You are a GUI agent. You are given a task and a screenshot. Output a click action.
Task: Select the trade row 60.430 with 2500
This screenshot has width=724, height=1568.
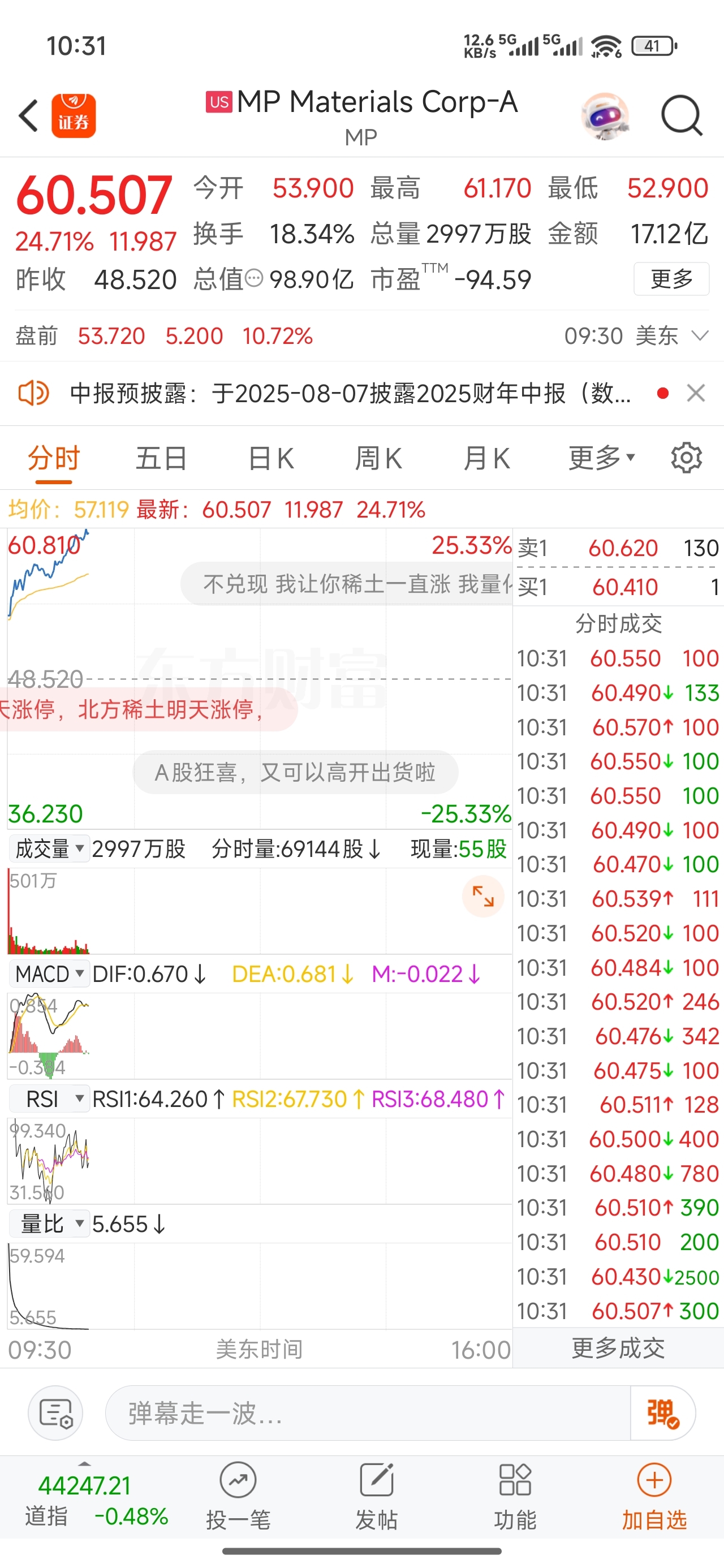618,1277
